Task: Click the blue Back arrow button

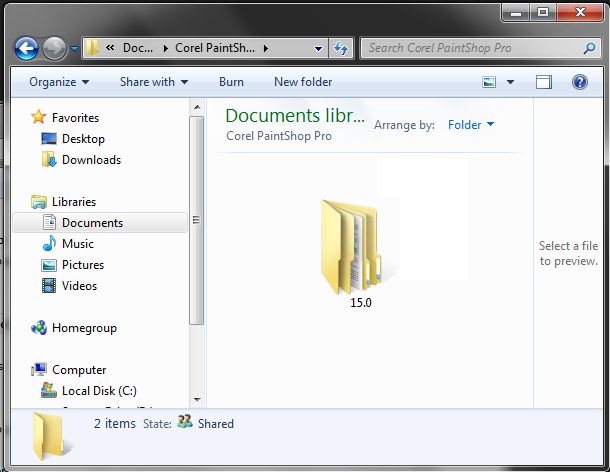Action: 26,49
